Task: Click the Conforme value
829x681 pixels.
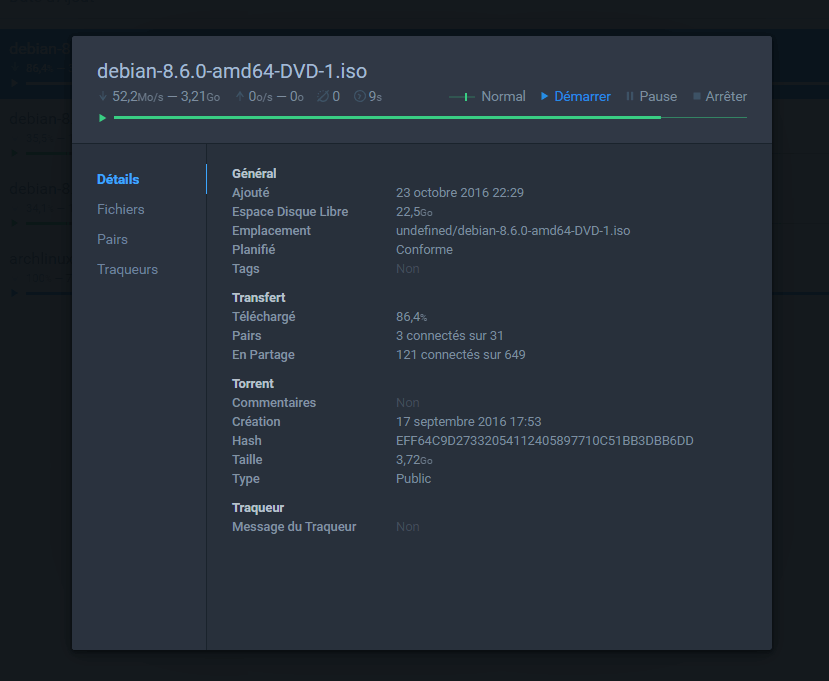Action: (x=424, y=250)
